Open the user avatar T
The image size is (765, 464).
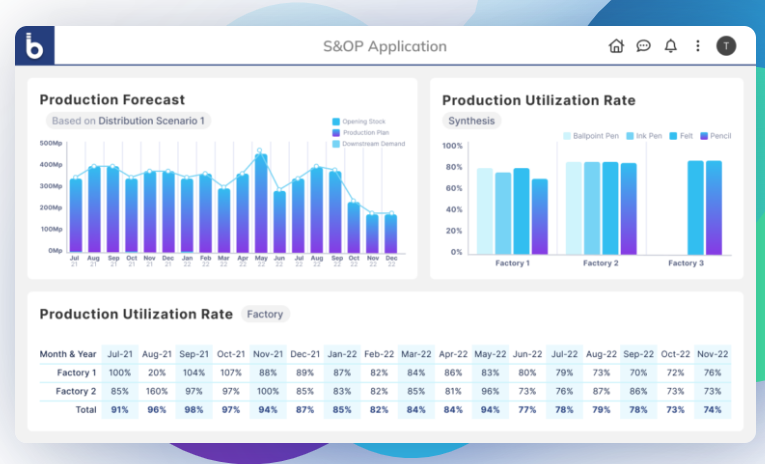click(726, 46)
